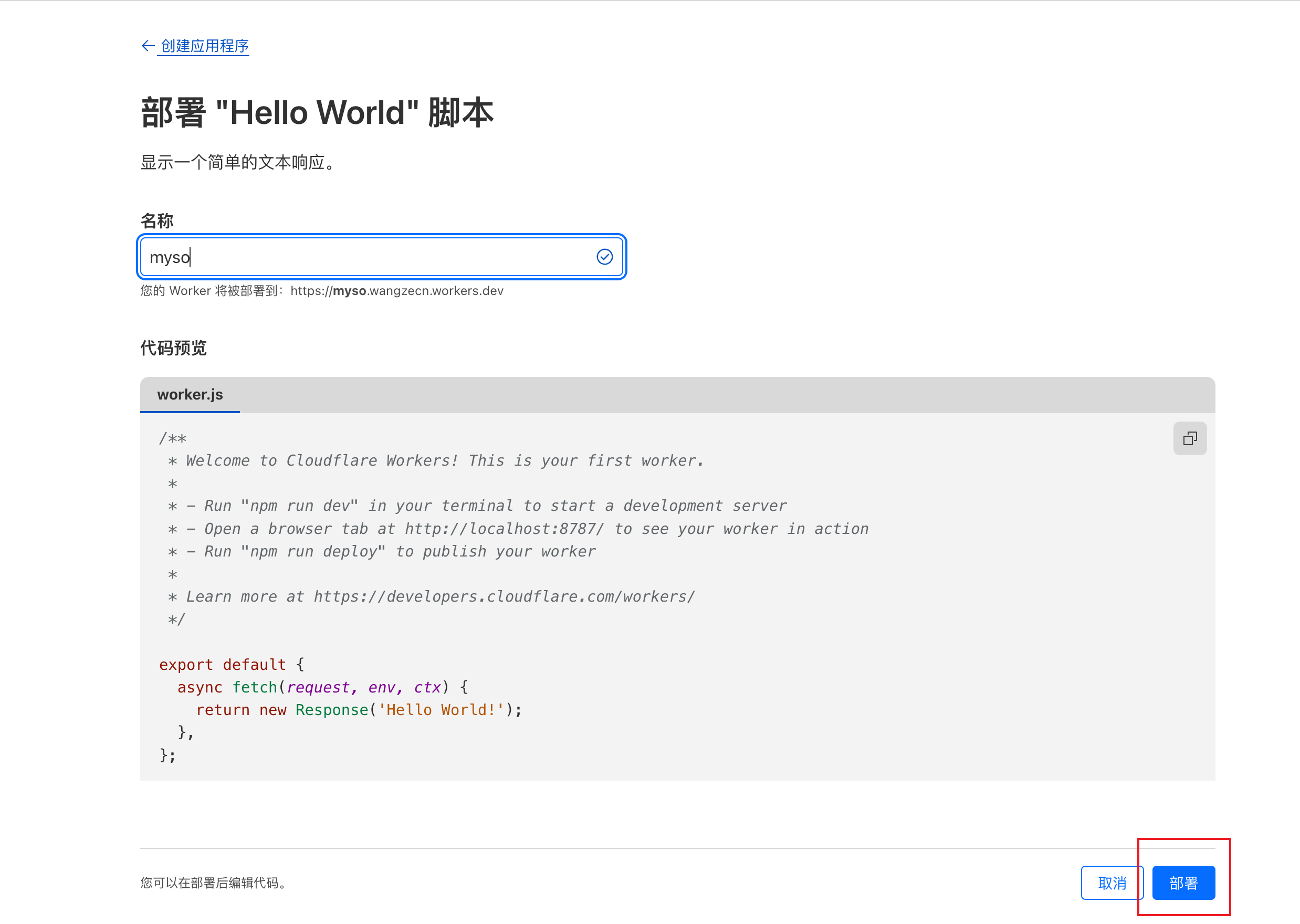1300x924 pixels.
Task: Click the name validation checkmark icon
Action: pos(604,257)
